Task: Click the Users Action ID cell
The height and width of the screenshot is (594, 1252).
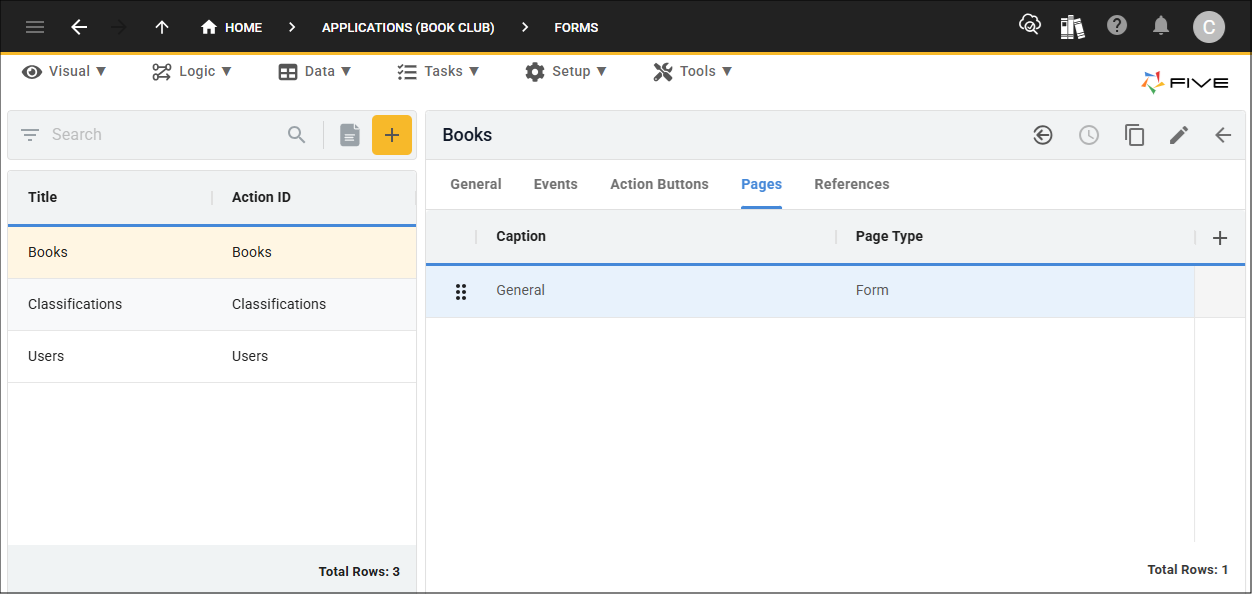Action: point(250,356)
